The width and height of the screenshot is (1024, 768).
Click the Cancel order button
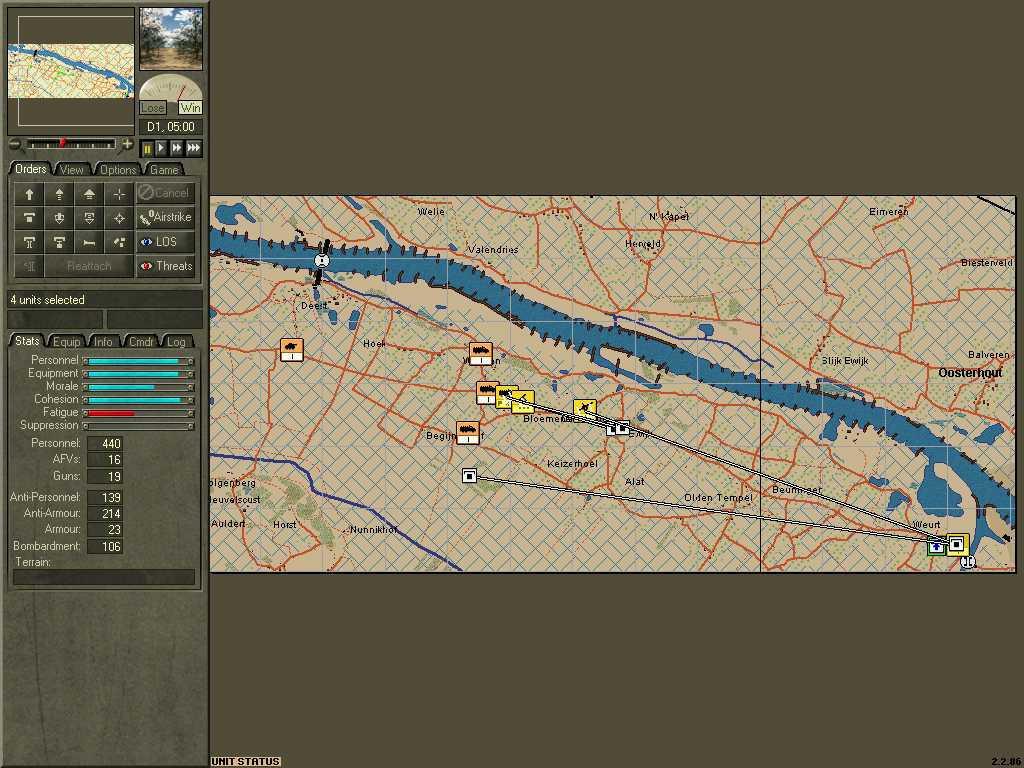point(165,193)
